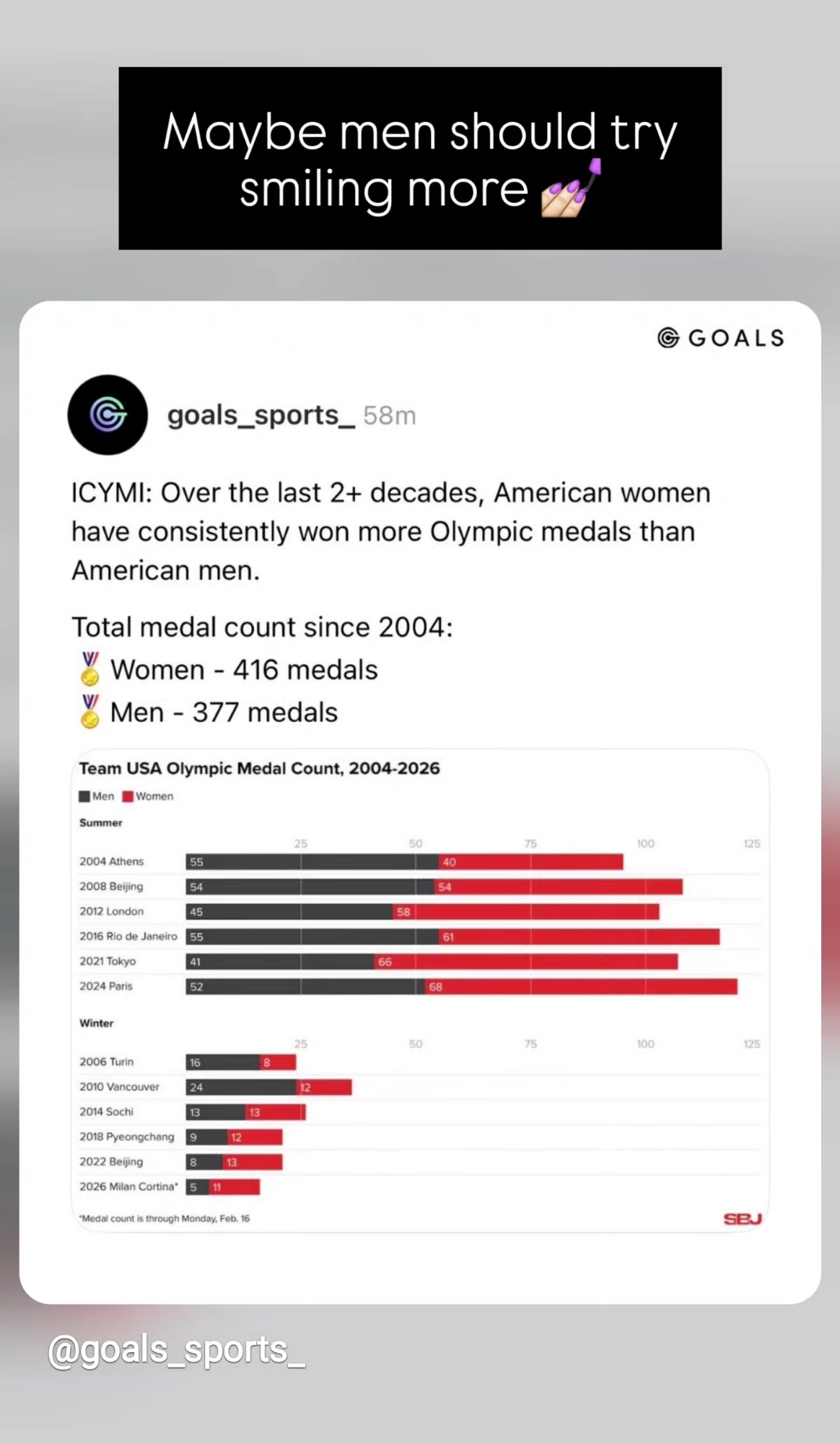The image size is (840, 1444).
Task: Click the Winter section heading
Action: coord(97,1023)
